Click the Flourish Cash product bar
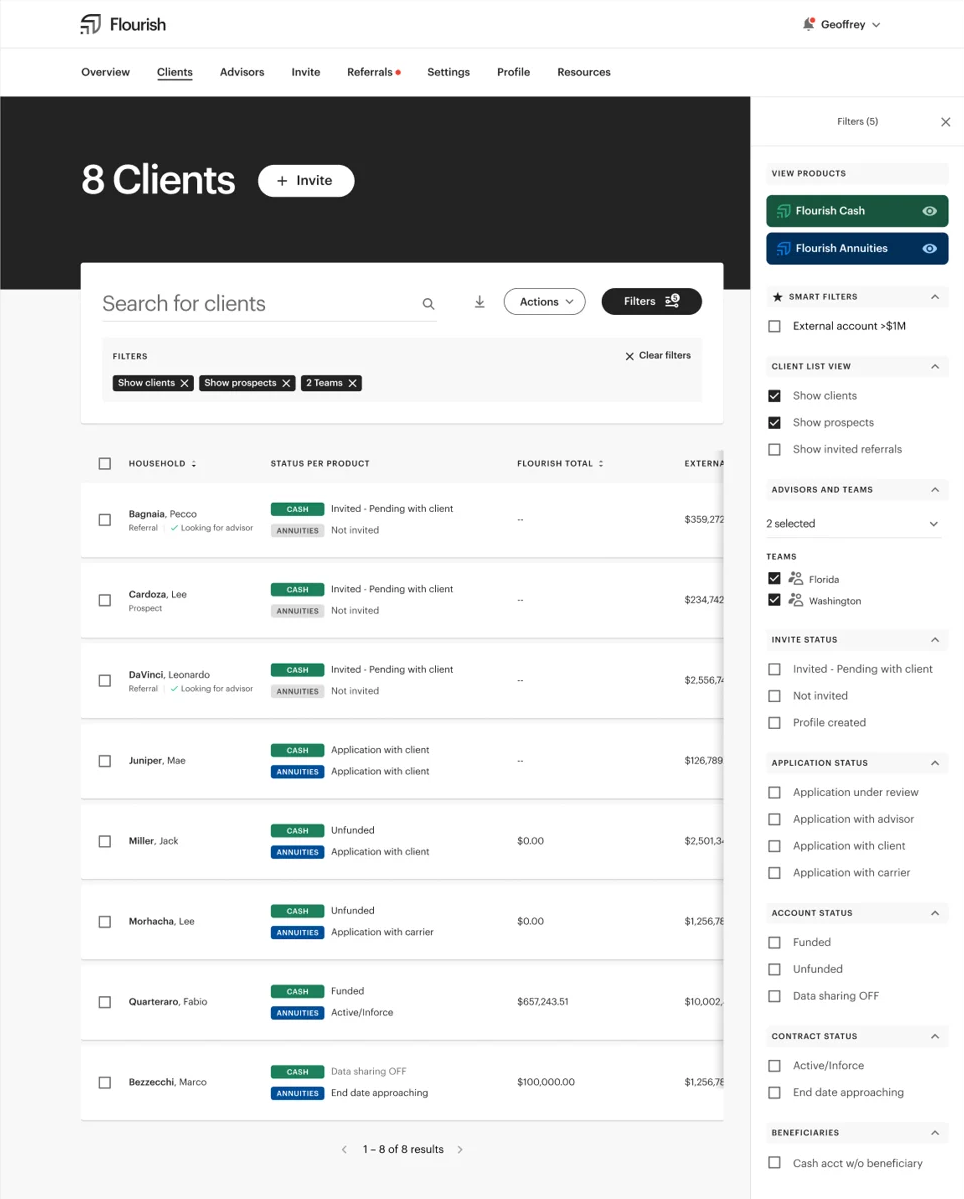 [x=857, y=211]
